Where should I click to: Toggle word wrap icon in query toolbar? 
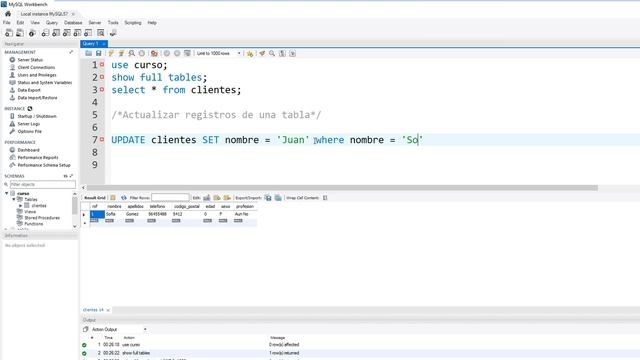pos(292,53)
